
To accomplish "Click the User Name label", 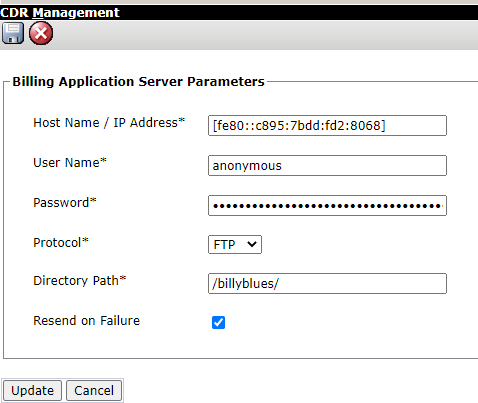I will coord(70,163).
